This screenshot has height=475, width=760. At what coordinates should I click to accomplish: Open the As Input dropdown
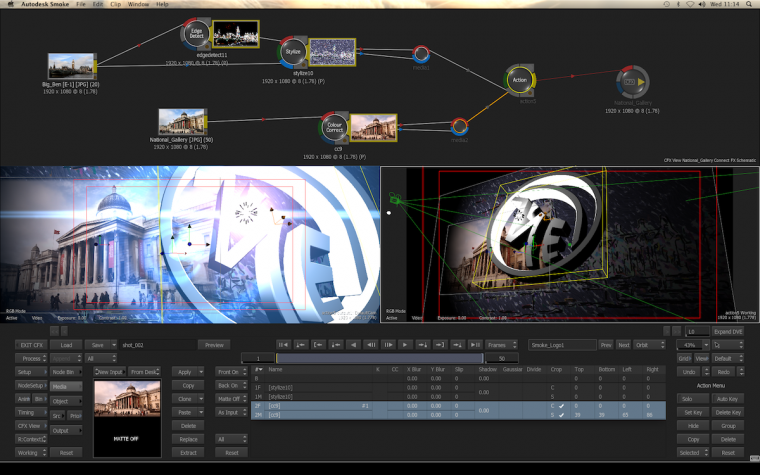231,412
